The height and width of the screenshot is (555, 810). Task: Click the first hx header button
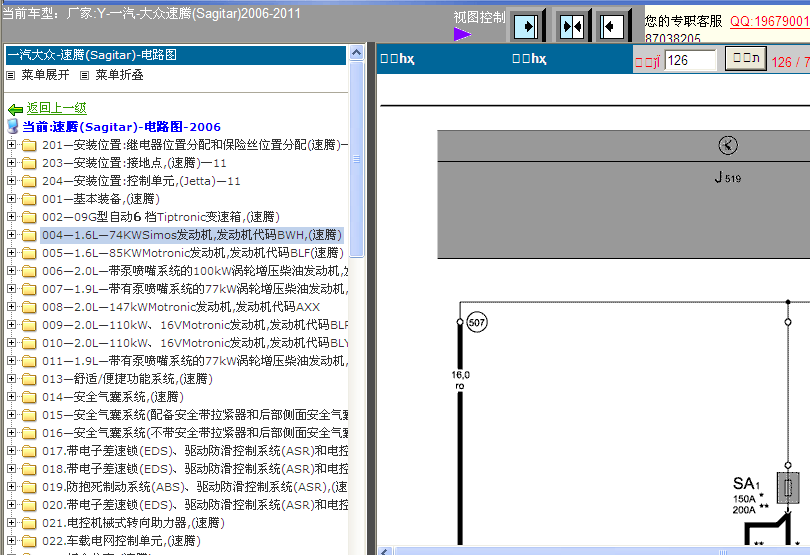[397, 59]
